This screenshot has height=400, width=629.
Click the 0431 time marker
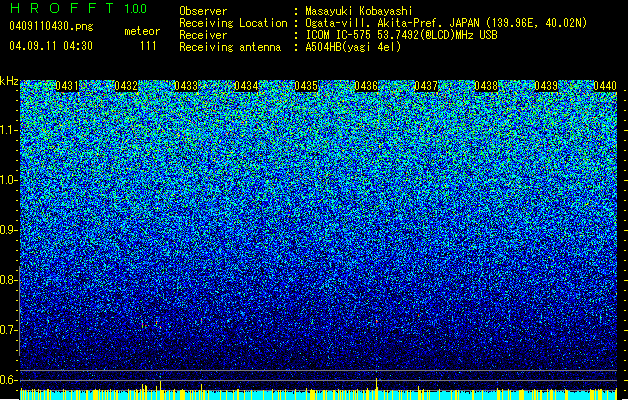(67, 86)
